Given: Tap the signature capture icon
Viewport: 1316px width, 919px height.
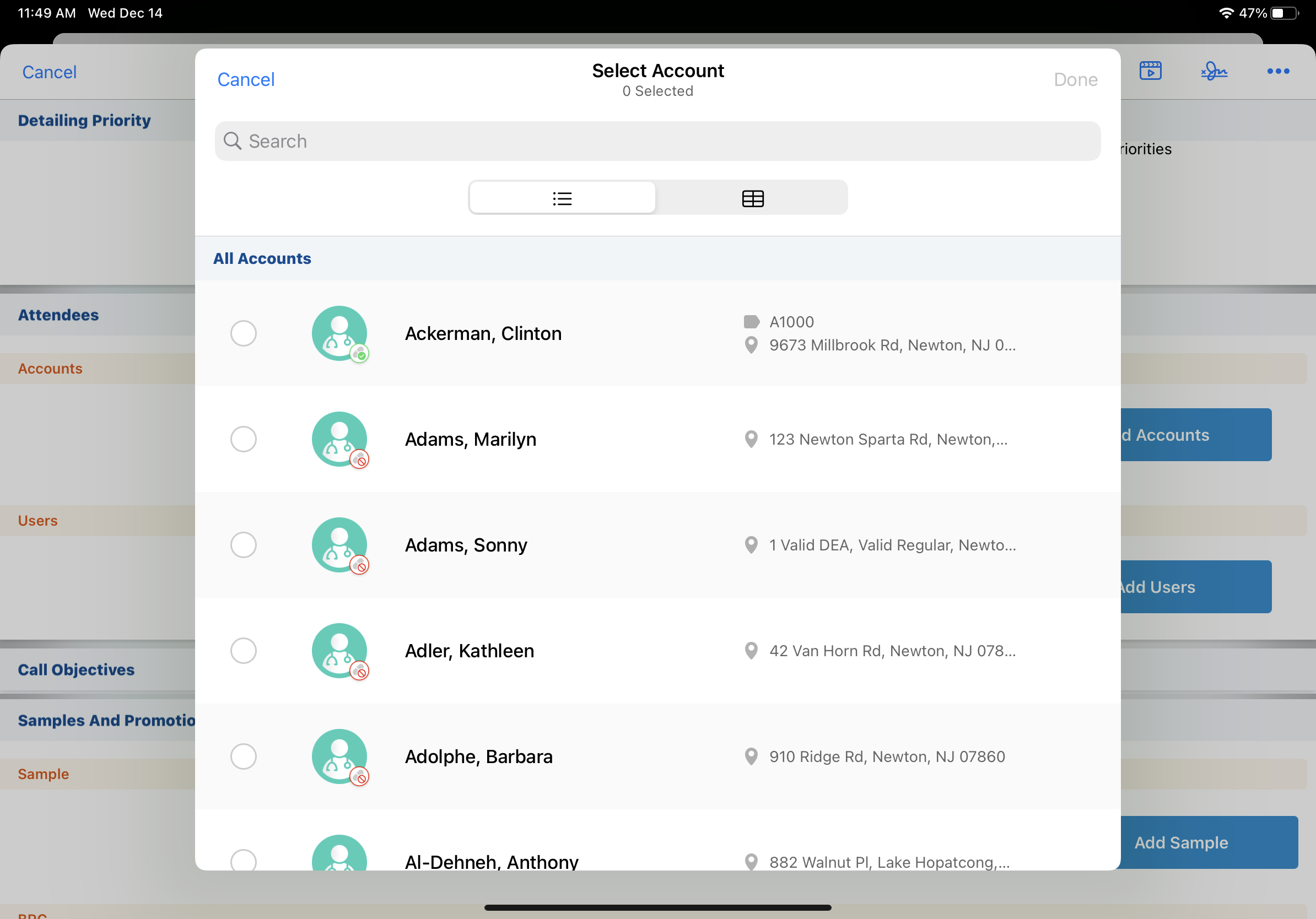Looking at the screenshot, I should (1215, 71).
